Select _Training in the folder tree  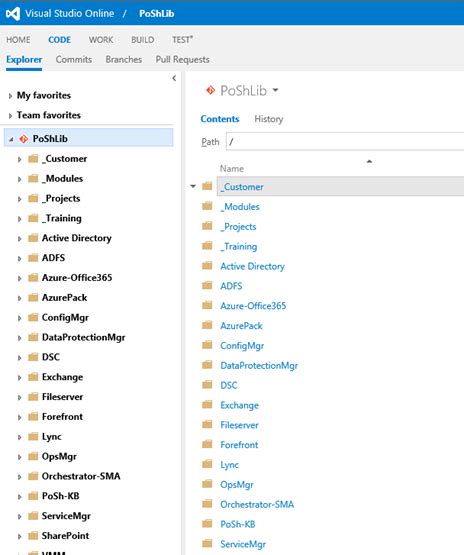click(62, 218)
